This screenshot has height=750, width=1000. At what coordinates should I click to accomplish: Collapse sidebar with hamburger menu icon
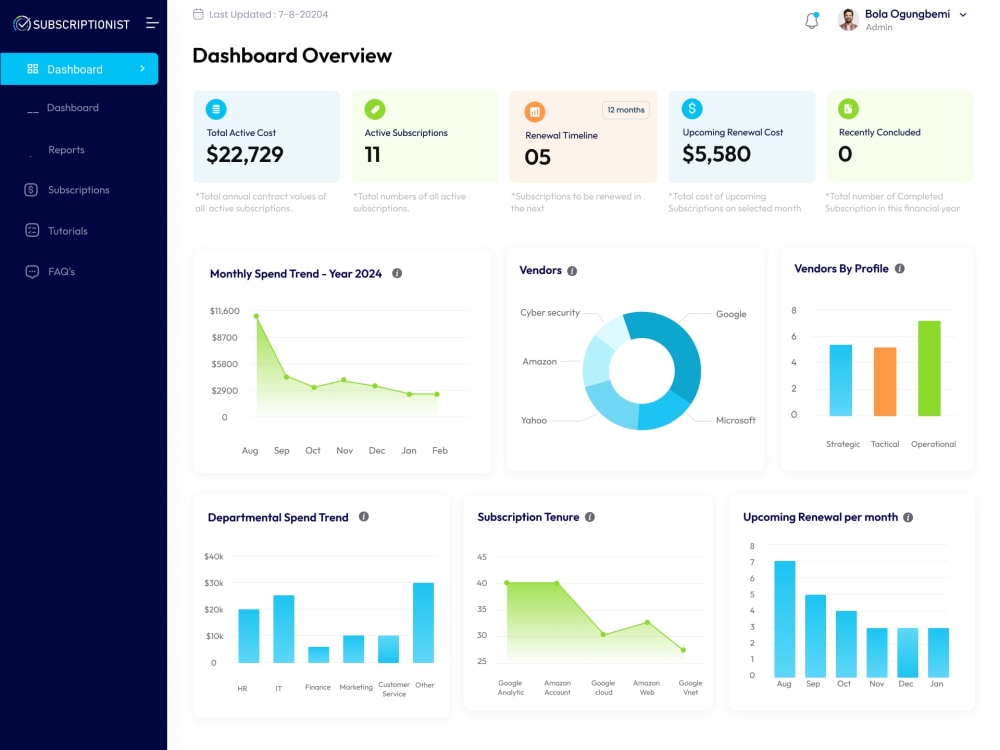tap(152, 23)
